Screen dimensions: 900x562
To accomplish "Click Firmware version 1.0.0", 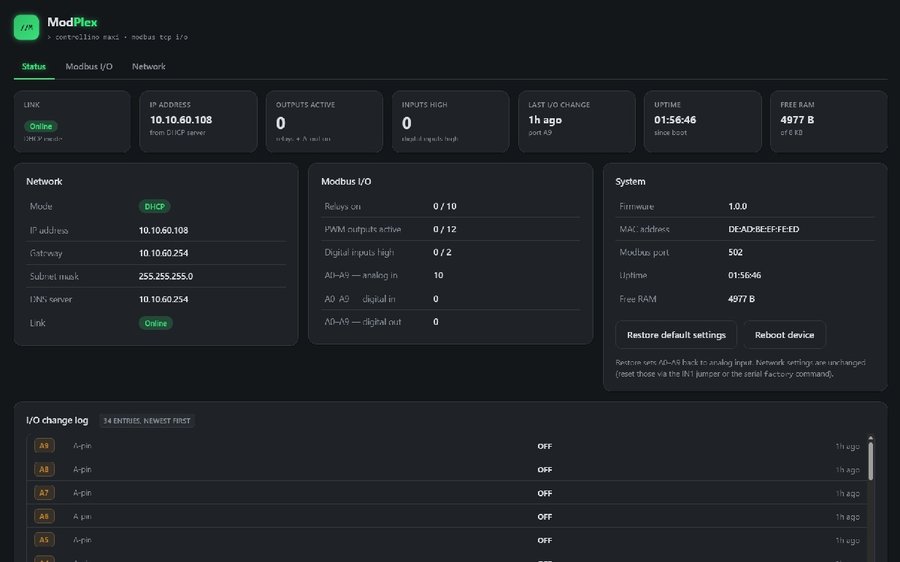I will (x=738, y=206).
